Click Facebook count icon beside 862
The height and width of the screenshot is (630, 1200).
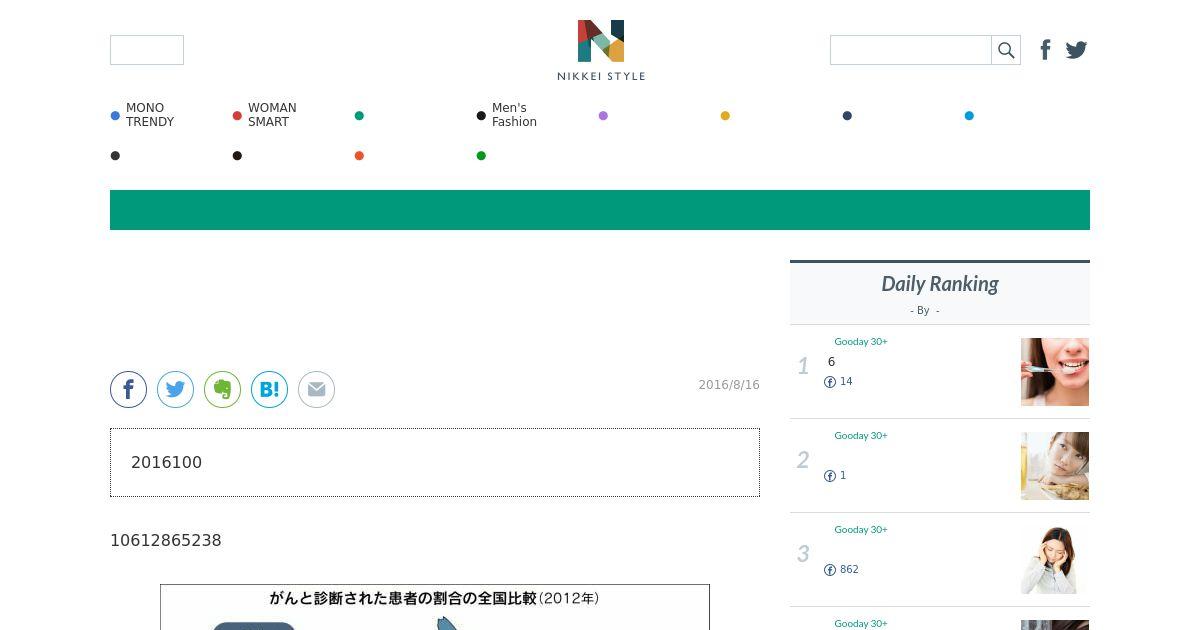[x=830, y=570]
